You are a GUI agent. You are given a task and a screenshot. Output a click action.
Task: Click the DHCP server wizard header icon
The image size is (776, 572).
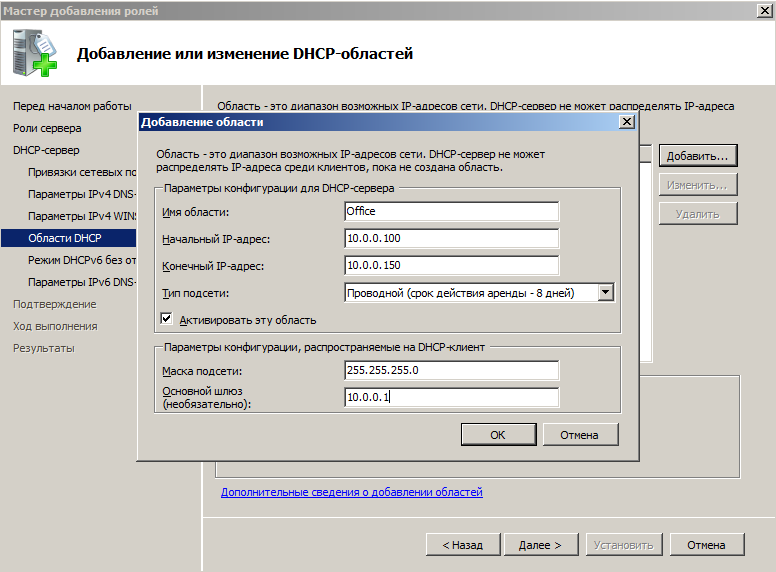click(35, 53)
